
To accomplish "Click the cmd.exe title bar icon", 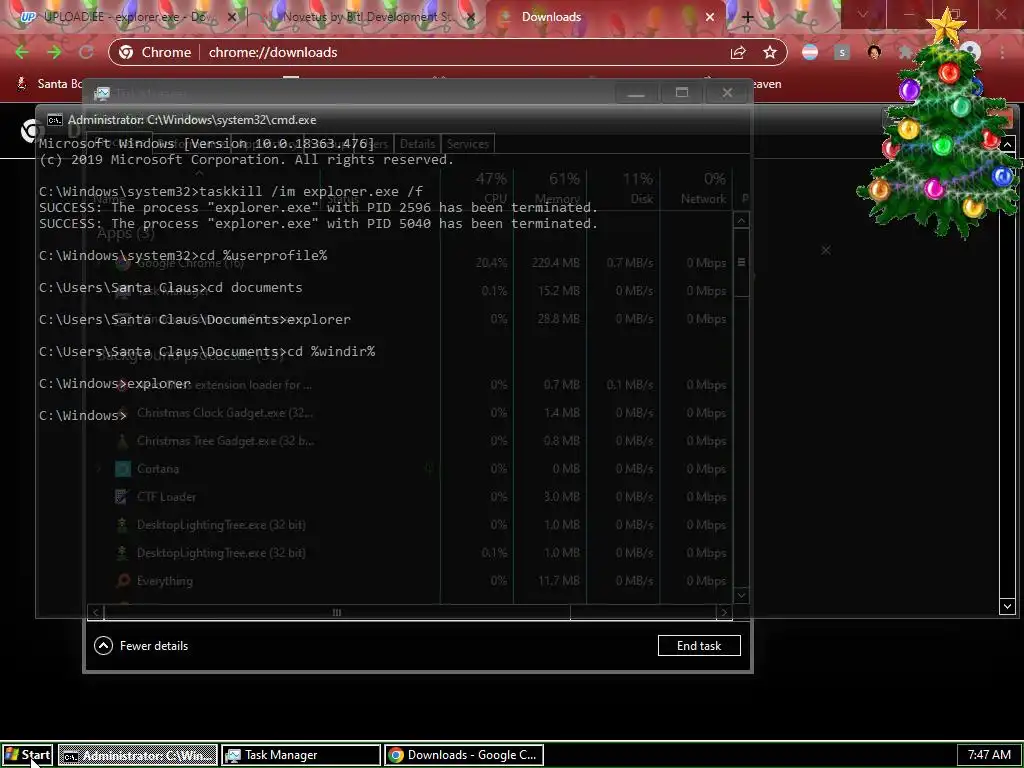I will tap(55, 120).
